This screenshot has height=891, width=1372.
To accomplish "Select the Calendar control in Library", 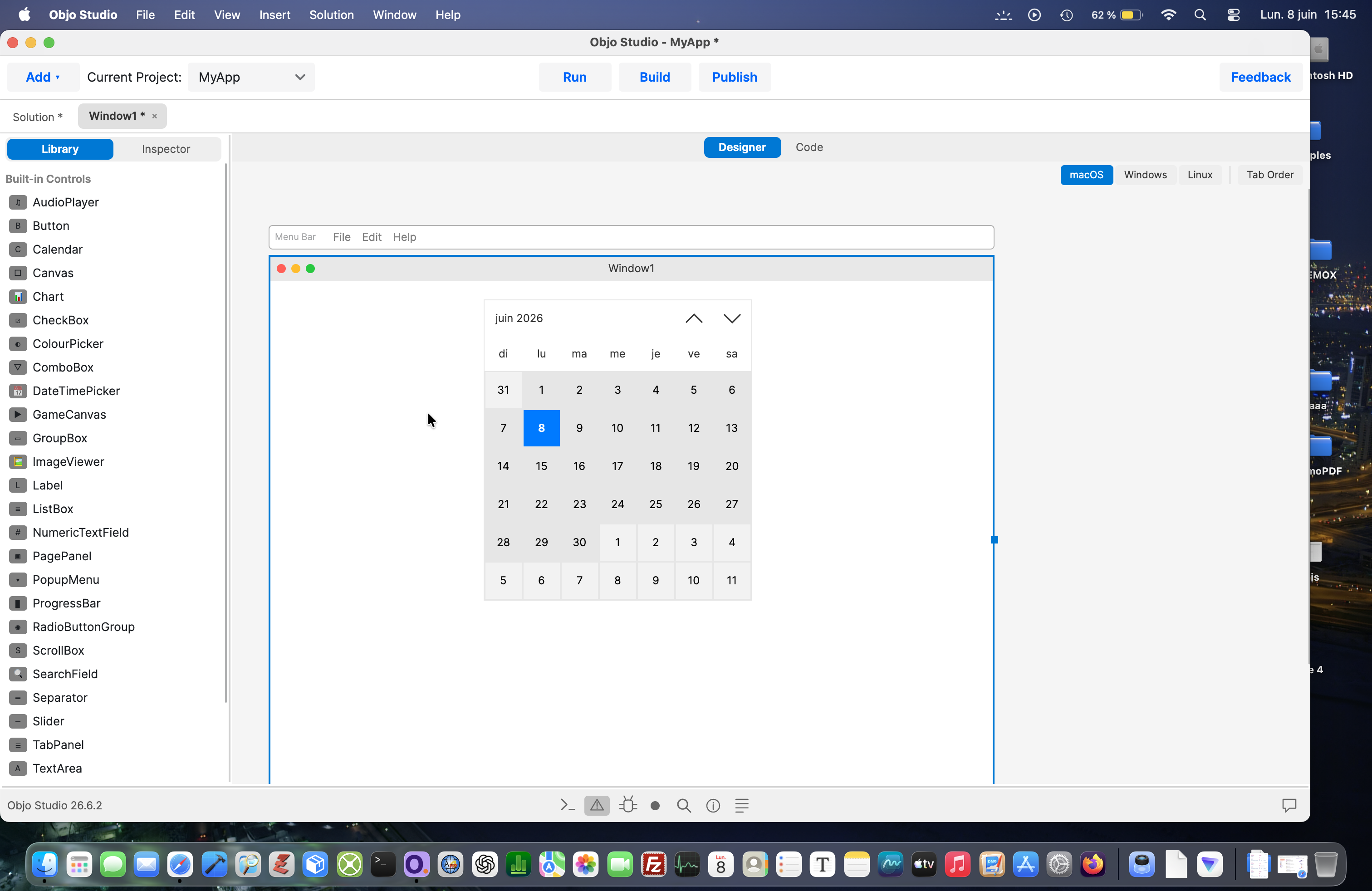I will [x=58, y=249].
